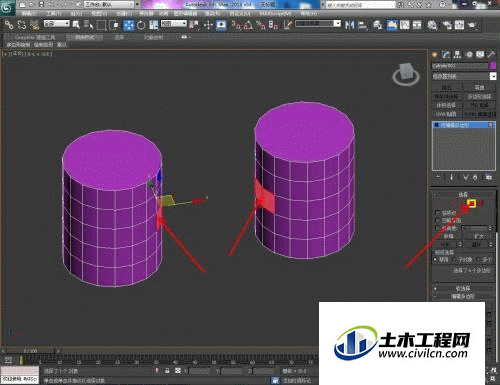Open the MAXScript menu

tap(274, 14)
